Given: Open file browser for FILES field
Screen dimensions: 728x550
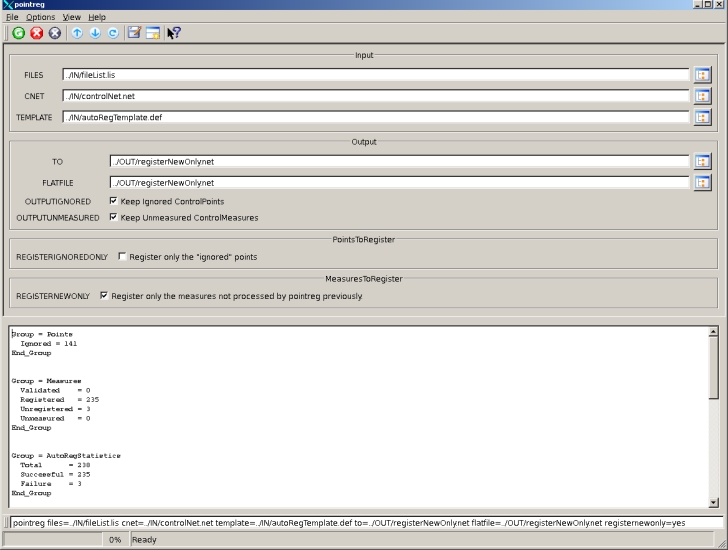Looking at the screenshot, I should [702, 75].
